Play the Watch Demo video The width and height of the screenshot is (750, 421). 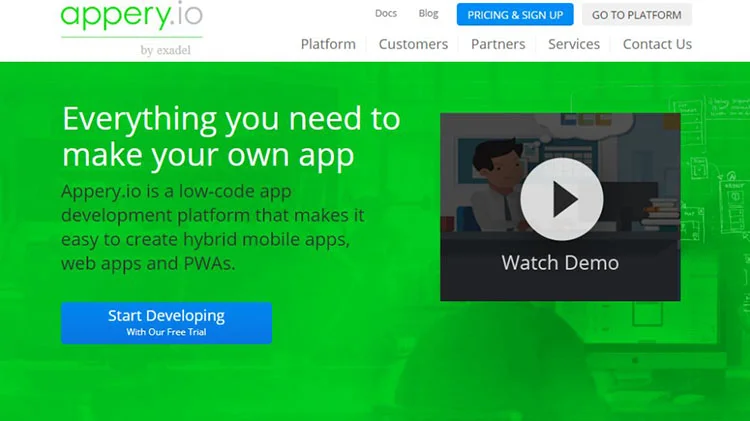(562, 199)
